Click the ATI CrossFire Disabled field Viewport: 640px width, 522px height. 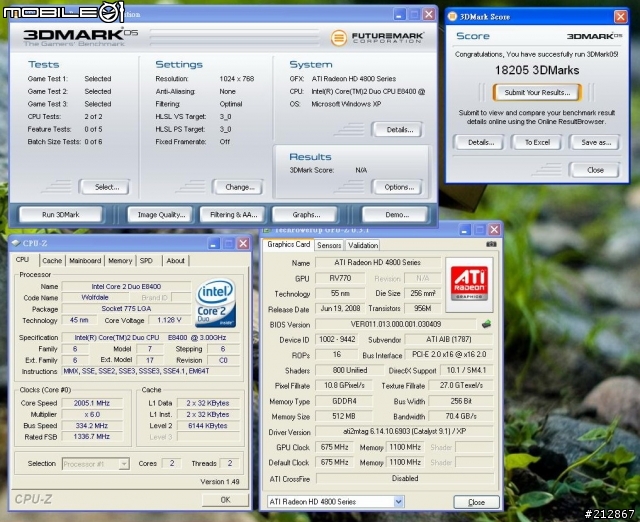404,478
